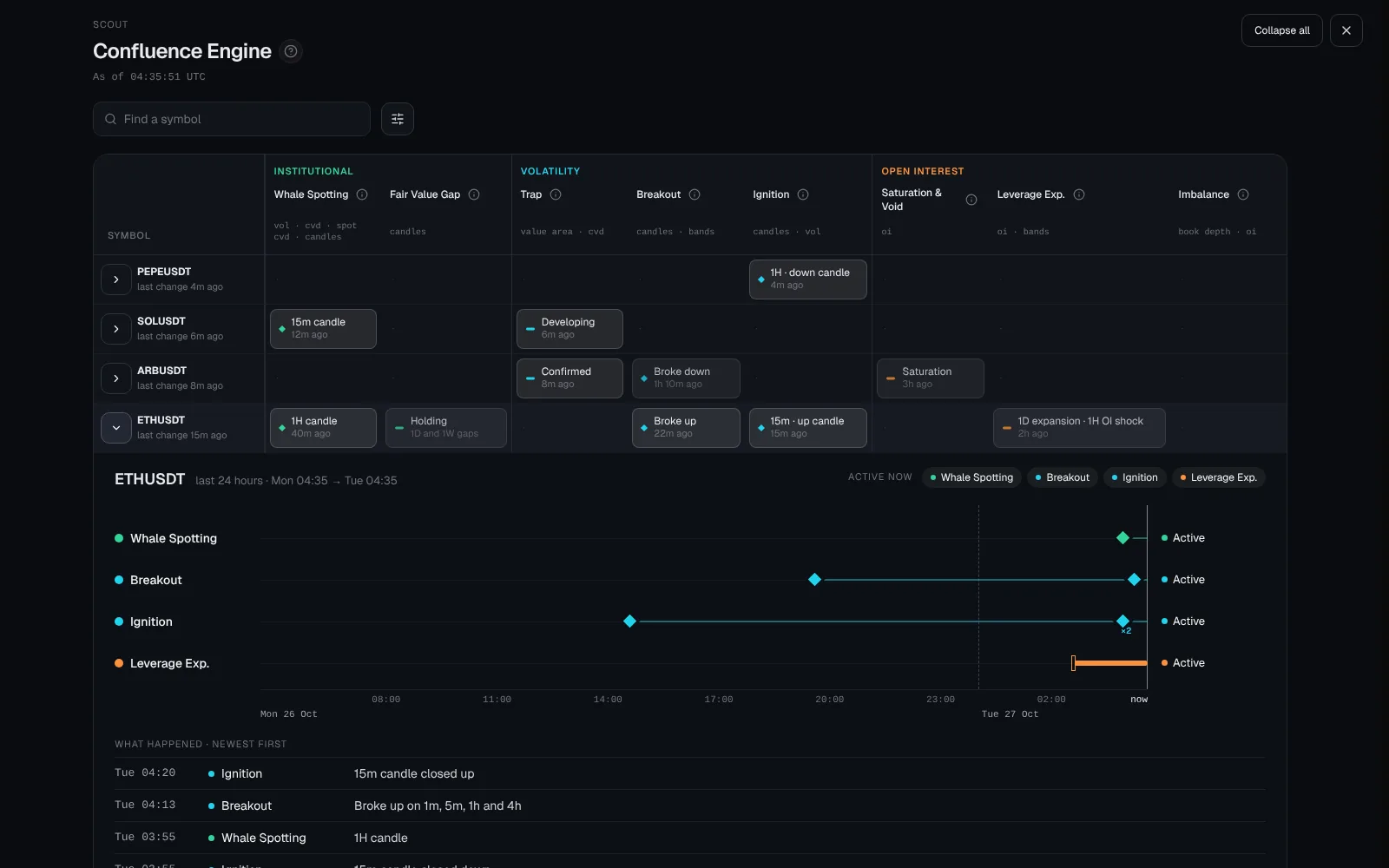Click the orange Leverage Exp. timeline bar
The width and height of the screenshot is (1389, 868).
coord(1109,663)
